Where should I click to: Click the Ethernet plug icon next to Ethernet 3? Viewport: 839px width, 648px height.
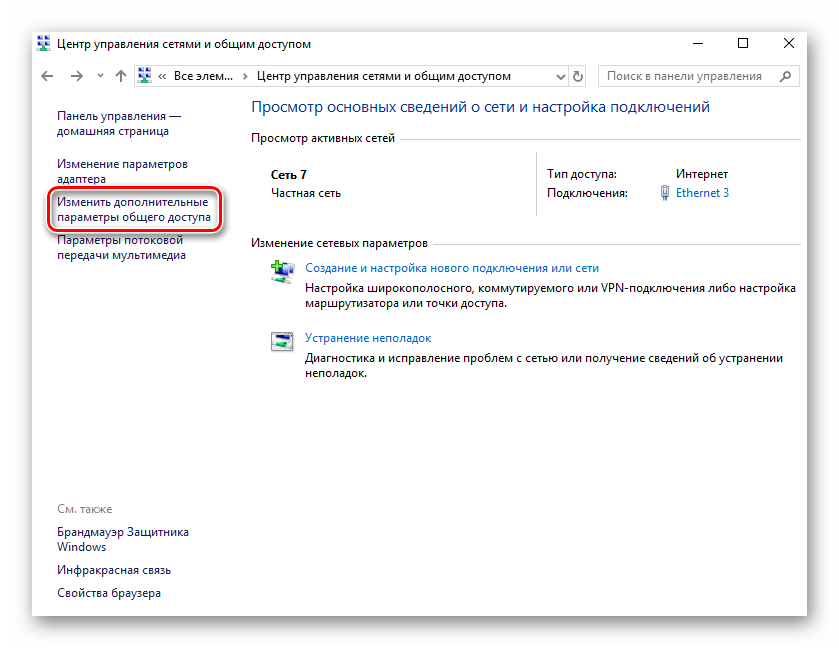click(665, 193)
